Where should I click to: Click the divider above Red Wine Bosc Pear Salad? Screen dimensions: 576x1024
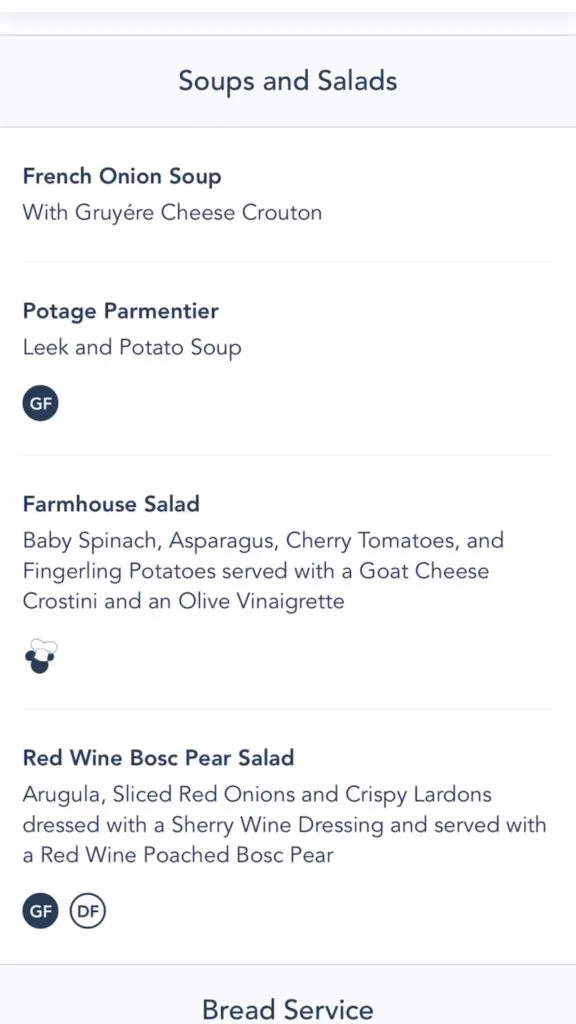(288, 709)
